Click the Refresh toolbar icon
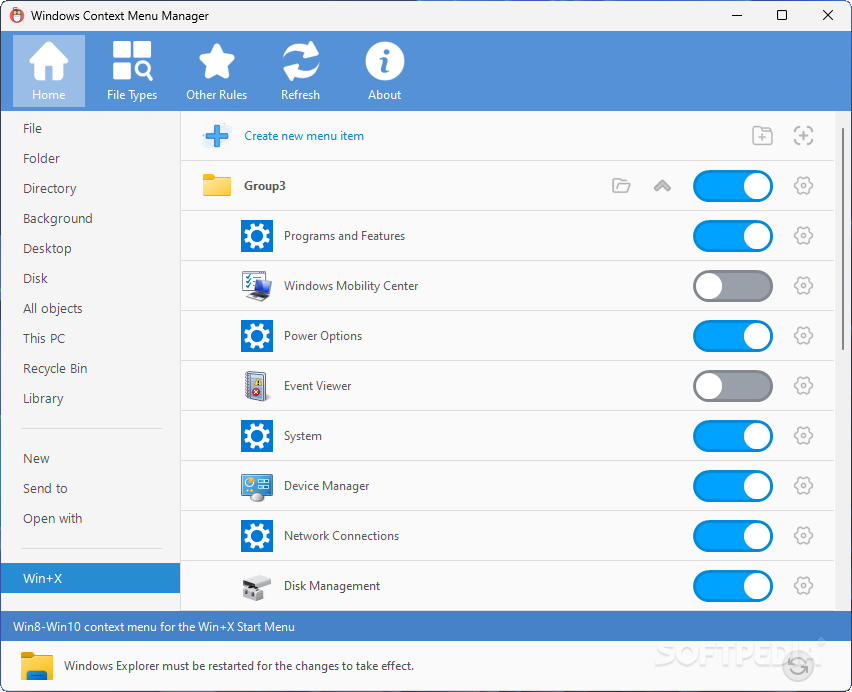Image resolution: width=852 pixels, height=692 pixels. click(x=300, y=71)
